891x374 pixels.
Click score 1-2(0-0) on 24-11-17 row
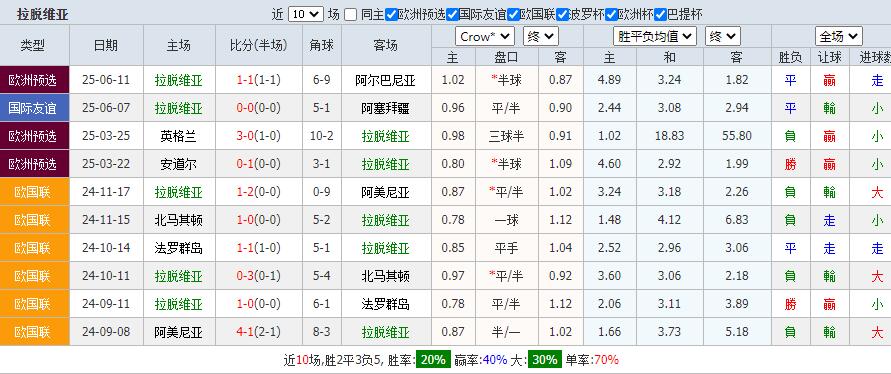click(x=259, y=192)
